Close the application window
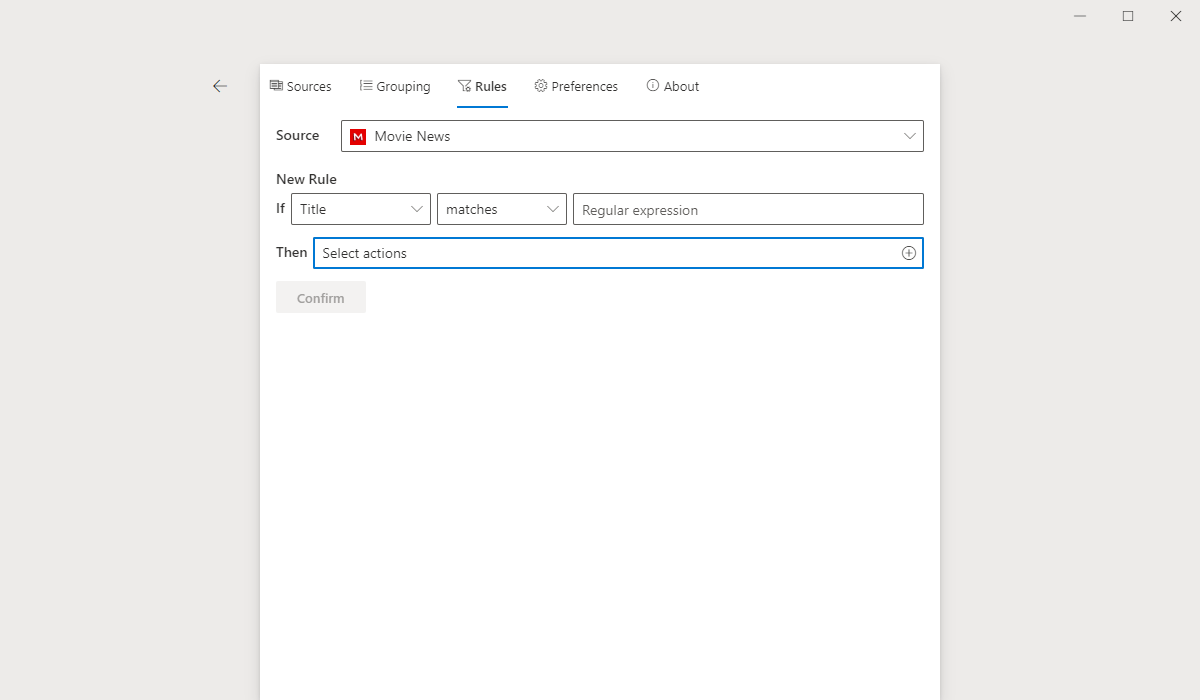Viewport: 1200px width, 700px height. coord(1176,16)
